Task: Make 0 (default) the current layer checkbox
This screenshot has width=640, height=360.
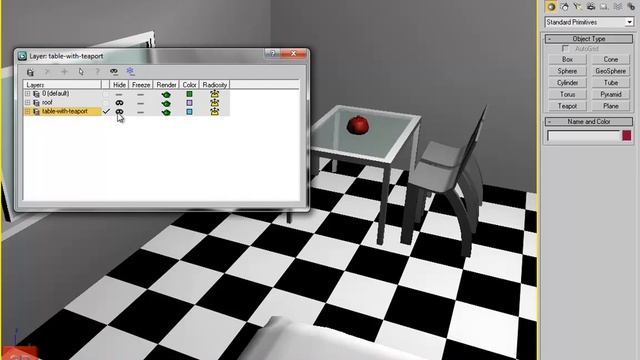Action: [x=106, y=94]
